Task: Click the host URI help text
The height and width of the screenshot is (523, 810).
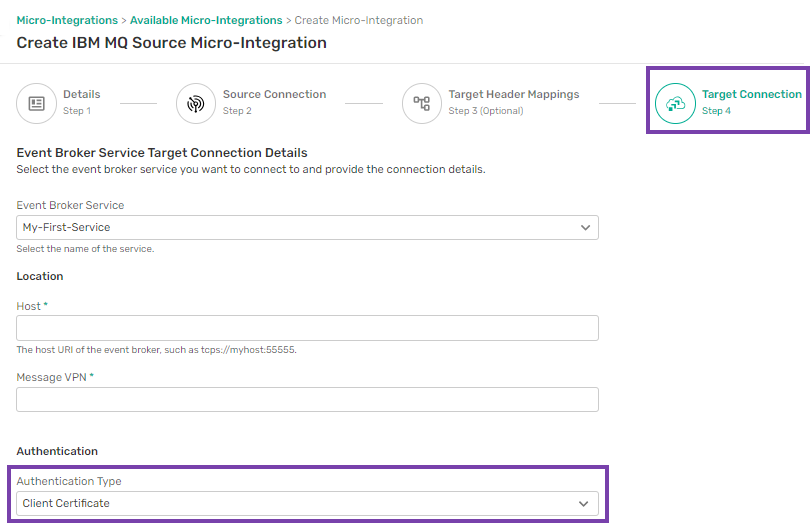Action: 157,349
